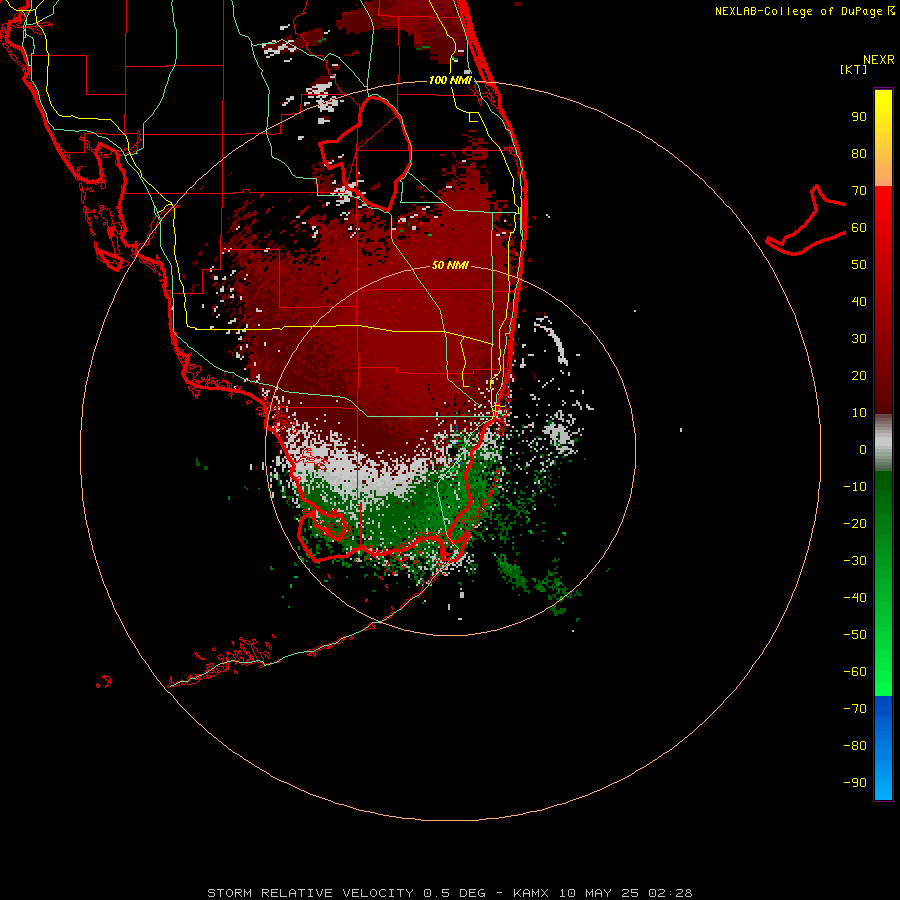This screenshot has width=900, height=900.
Task: Click the -30 value on the velocity scale
Action: [x=855, y=561]
